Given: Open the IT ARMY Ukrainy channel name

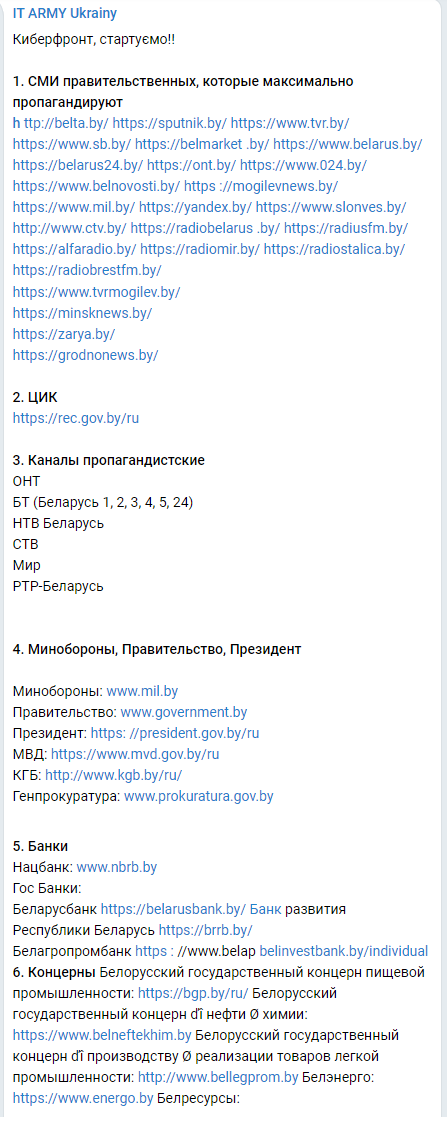Looking at the screenshot, I should [x=65, y=14].
